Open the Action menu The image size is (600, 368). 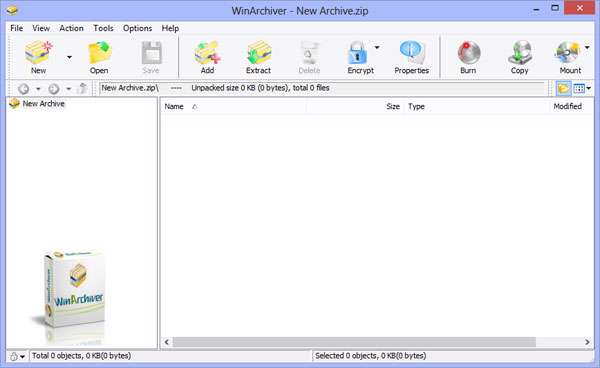coord(71,28)
